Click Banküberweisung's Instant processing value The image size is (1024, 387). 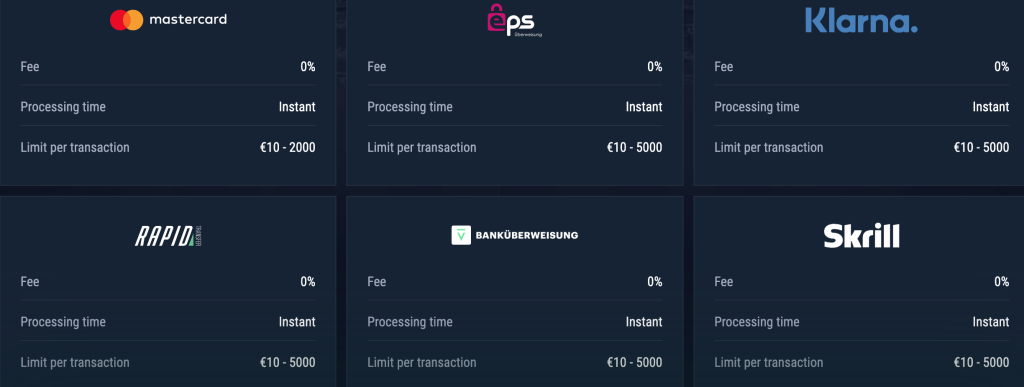644,322
